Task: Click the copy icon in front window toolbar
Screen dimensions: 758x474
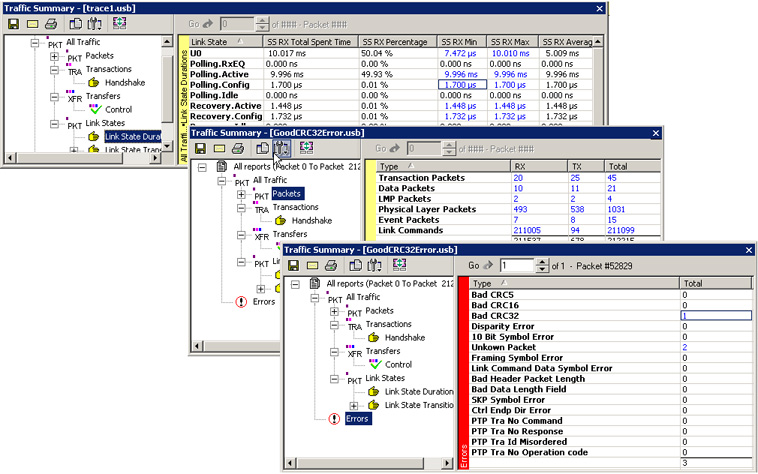Action: click(x=357, y=265)
